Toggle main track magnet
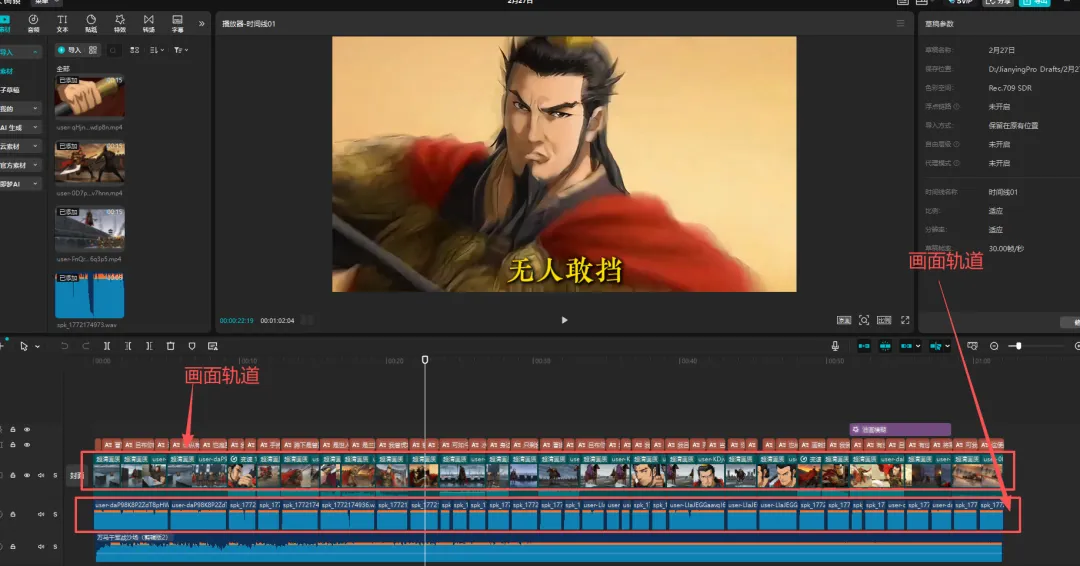1080x566 pixels. coord(864,346)
